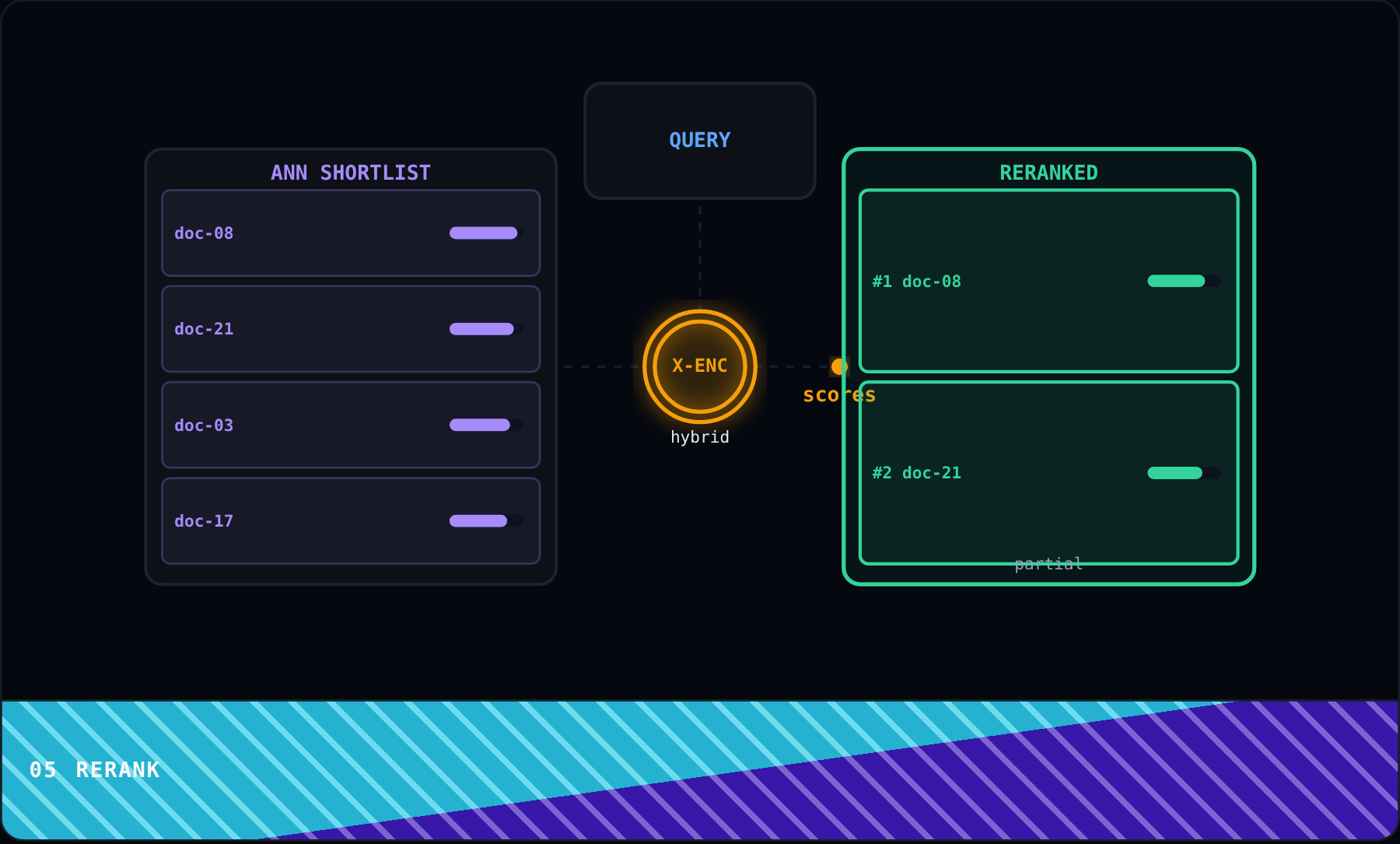This screenshot has height=844, width=1400.
Task: Click the ANN SHORTLIST panel title
Action: coord(351,173)
